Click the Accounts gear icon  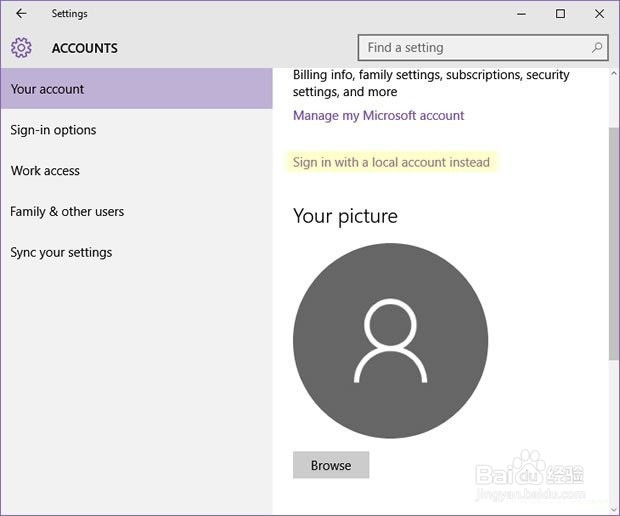[x=21, y=48]
